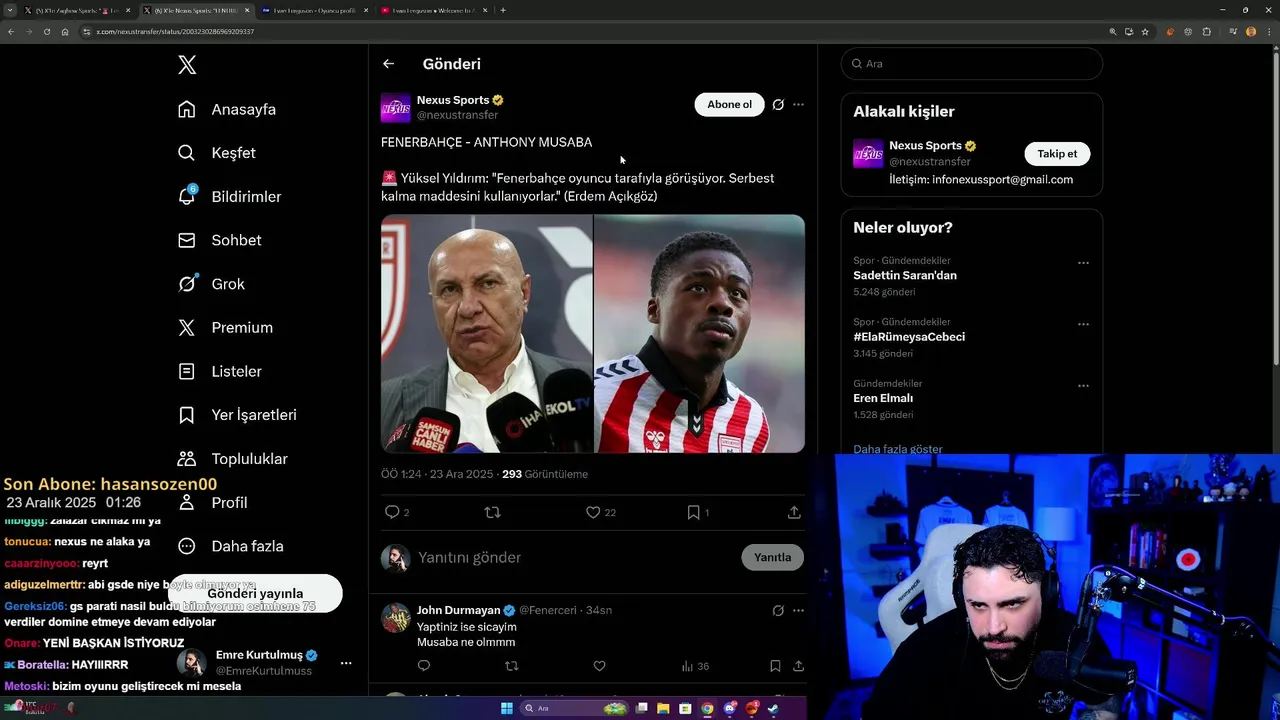The image size is (1280, 720).
Task: Click the X logo in the sidebar
Action: (x=187, y=65)
